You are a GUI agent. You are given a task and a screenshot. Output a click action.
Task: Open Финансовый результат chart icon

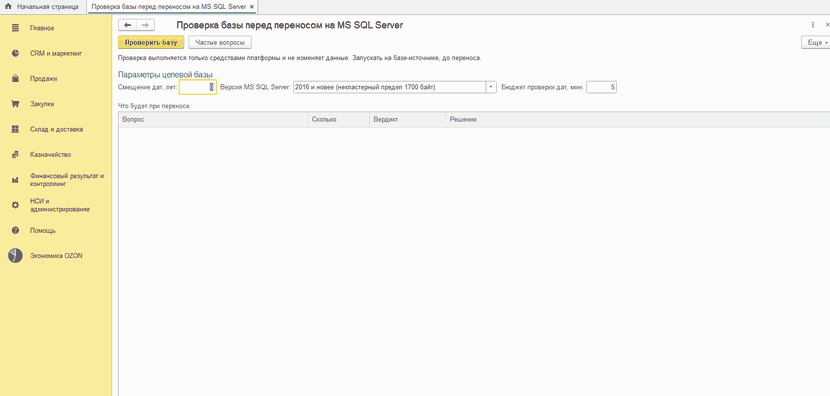(x=15, y=180)
